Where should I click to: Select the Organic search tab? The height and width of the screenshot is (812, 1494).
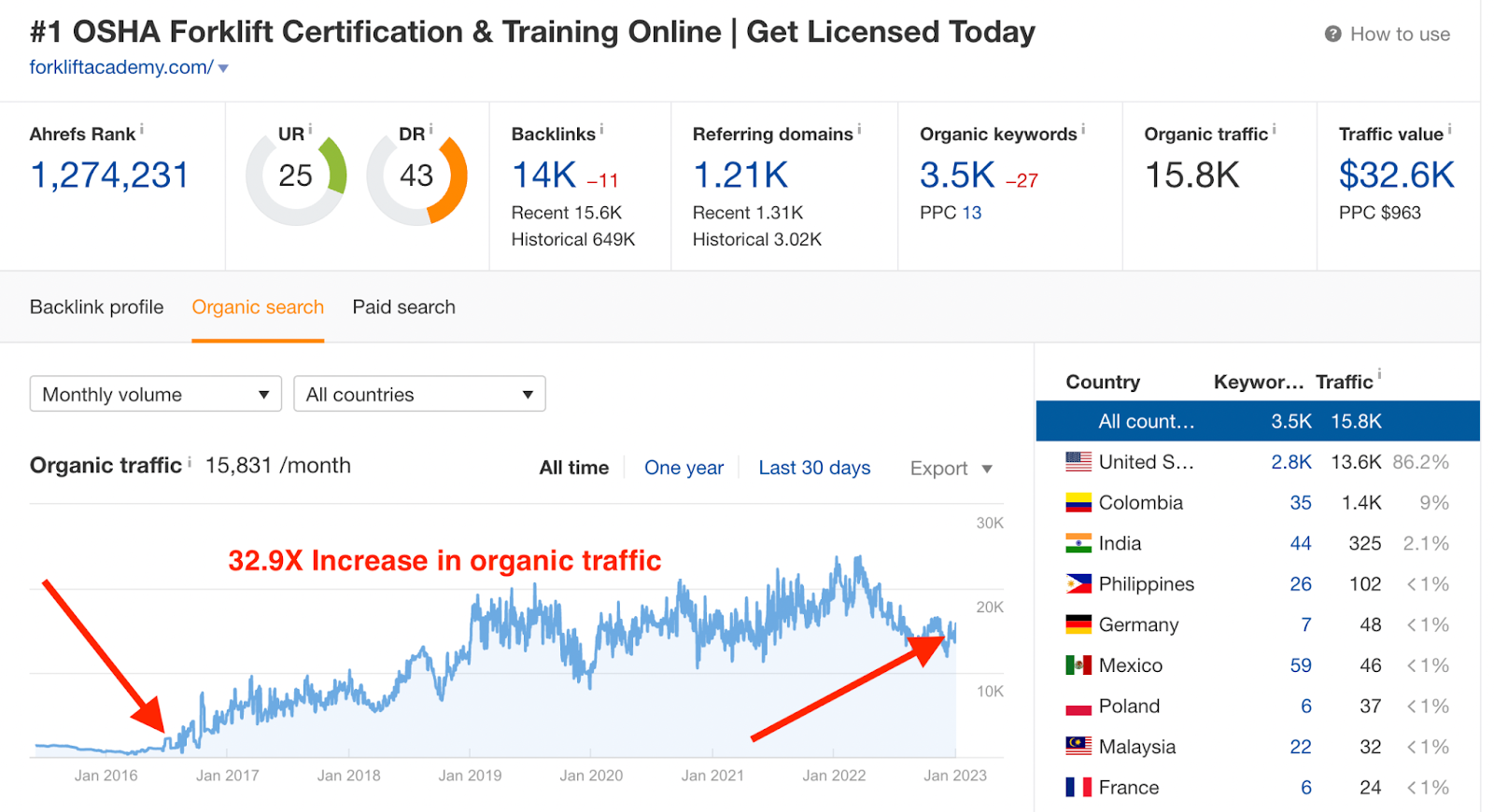pyautogui.click(x=258, y=307)
